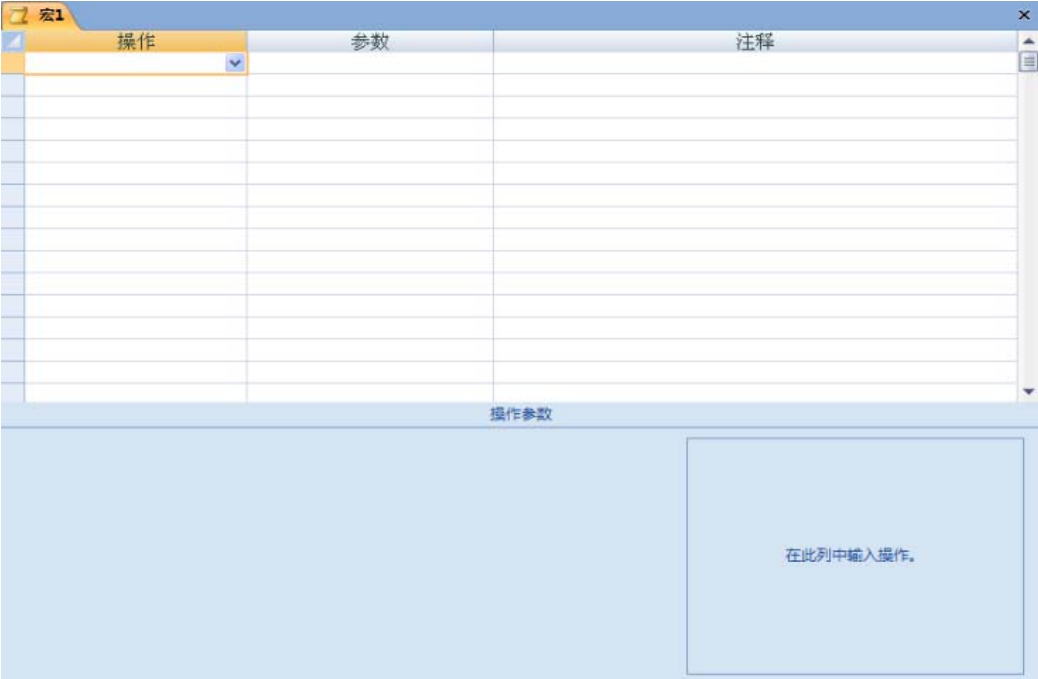1038x679 pixels.
Task: Click the select-all corner of the grid
Action: click(12, 41)
